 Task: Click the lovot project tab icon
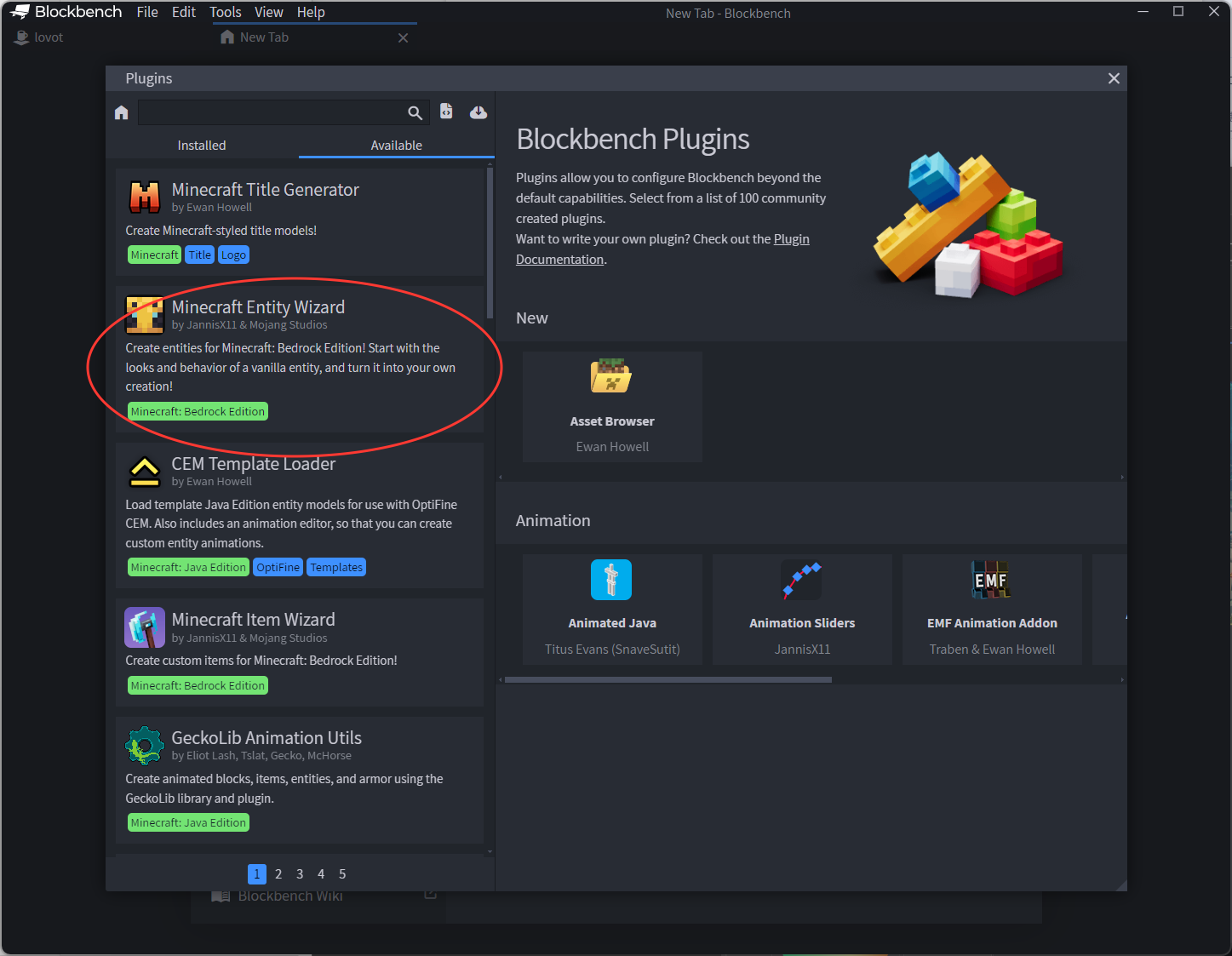pos(22,37)
